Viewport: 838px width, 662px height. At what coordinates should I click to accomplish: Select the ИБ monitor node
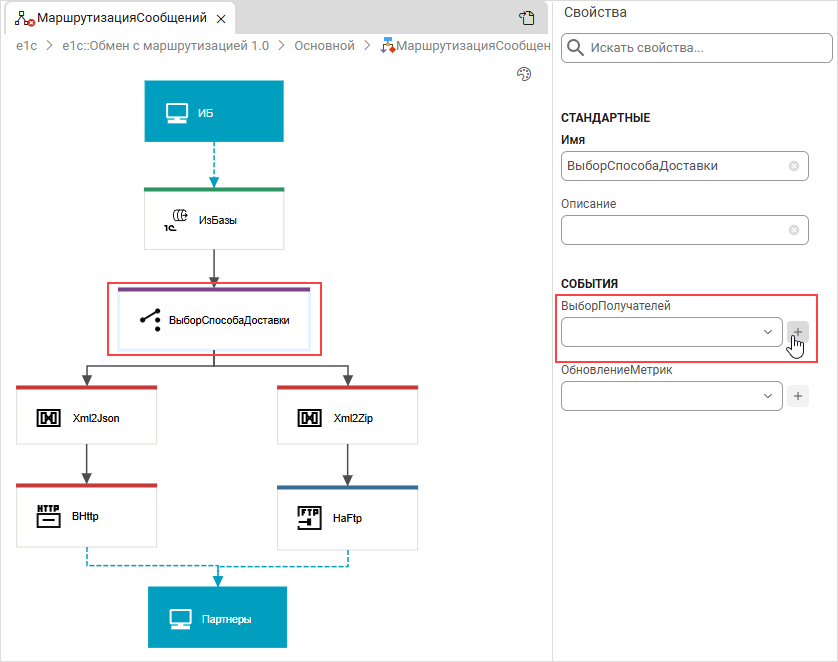[x=214, y=111]
